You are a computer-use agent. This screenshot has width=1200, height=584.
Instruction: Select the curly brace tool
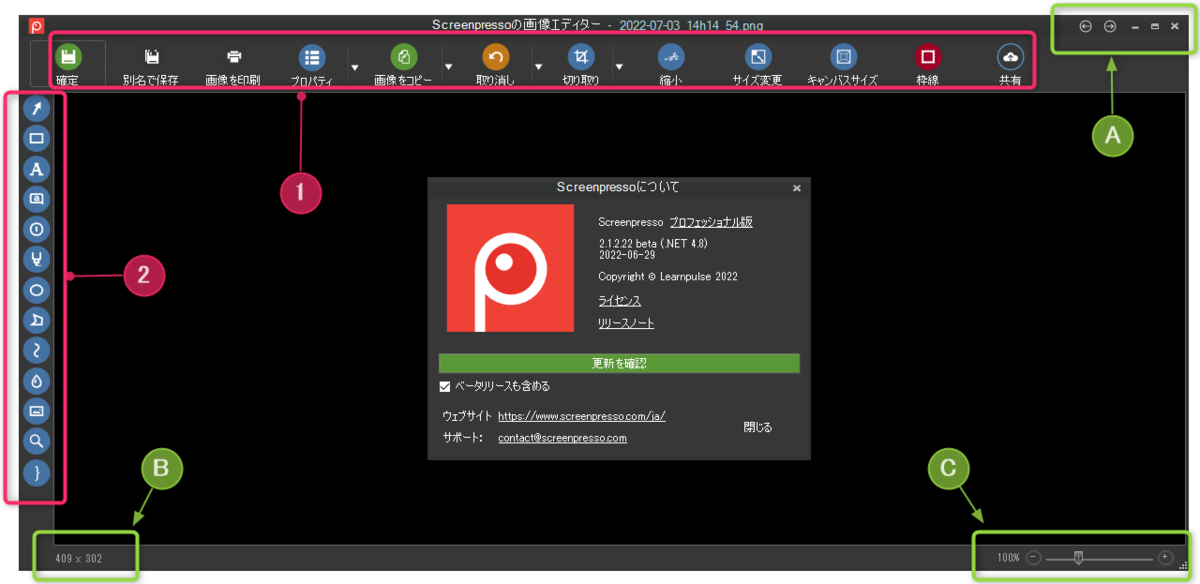point(37,472)
